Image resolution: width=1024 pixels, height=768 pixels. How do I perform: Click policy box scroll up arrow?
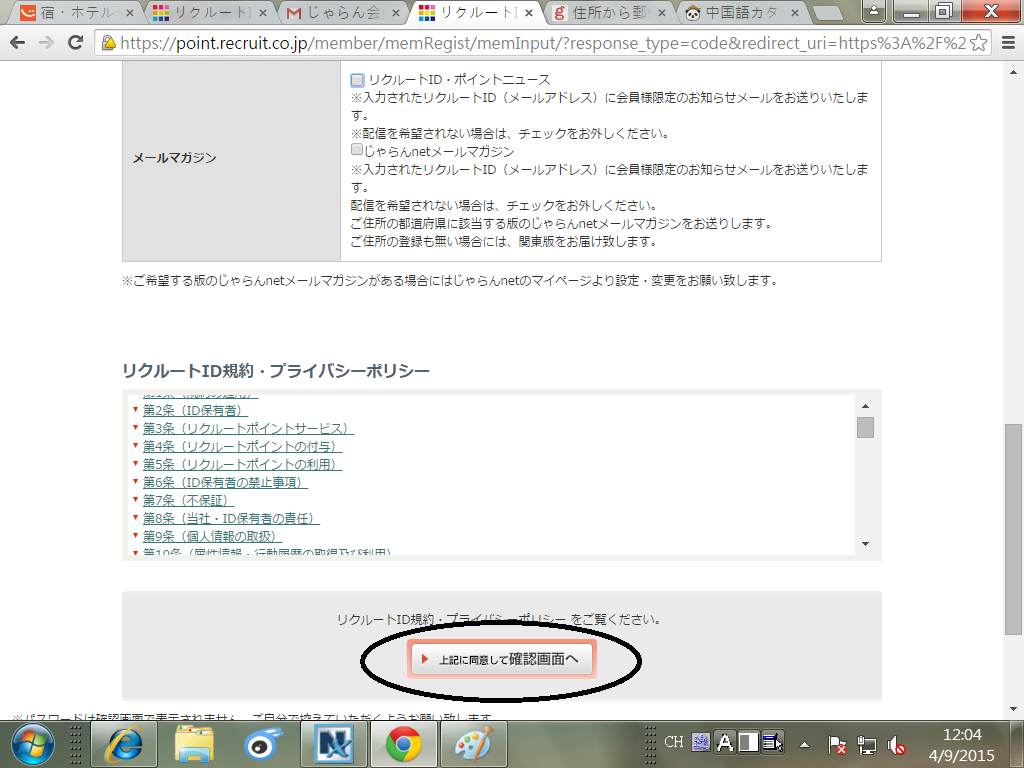pos(865,406)
